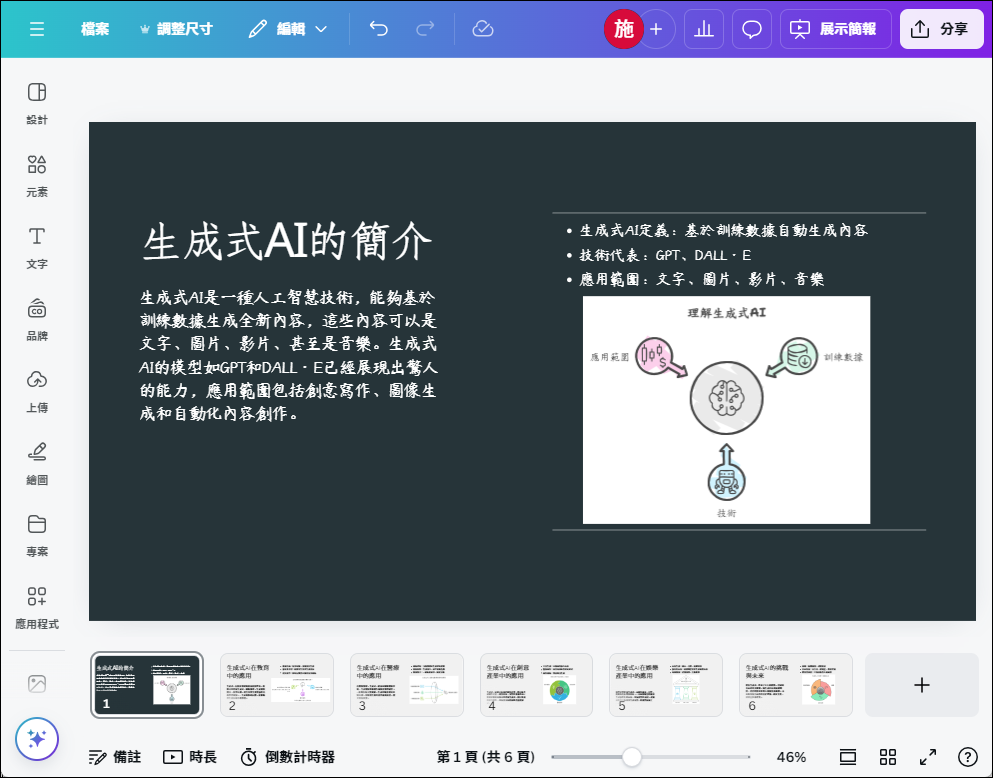Open the 繪圖 draw panel

[37, 463]
